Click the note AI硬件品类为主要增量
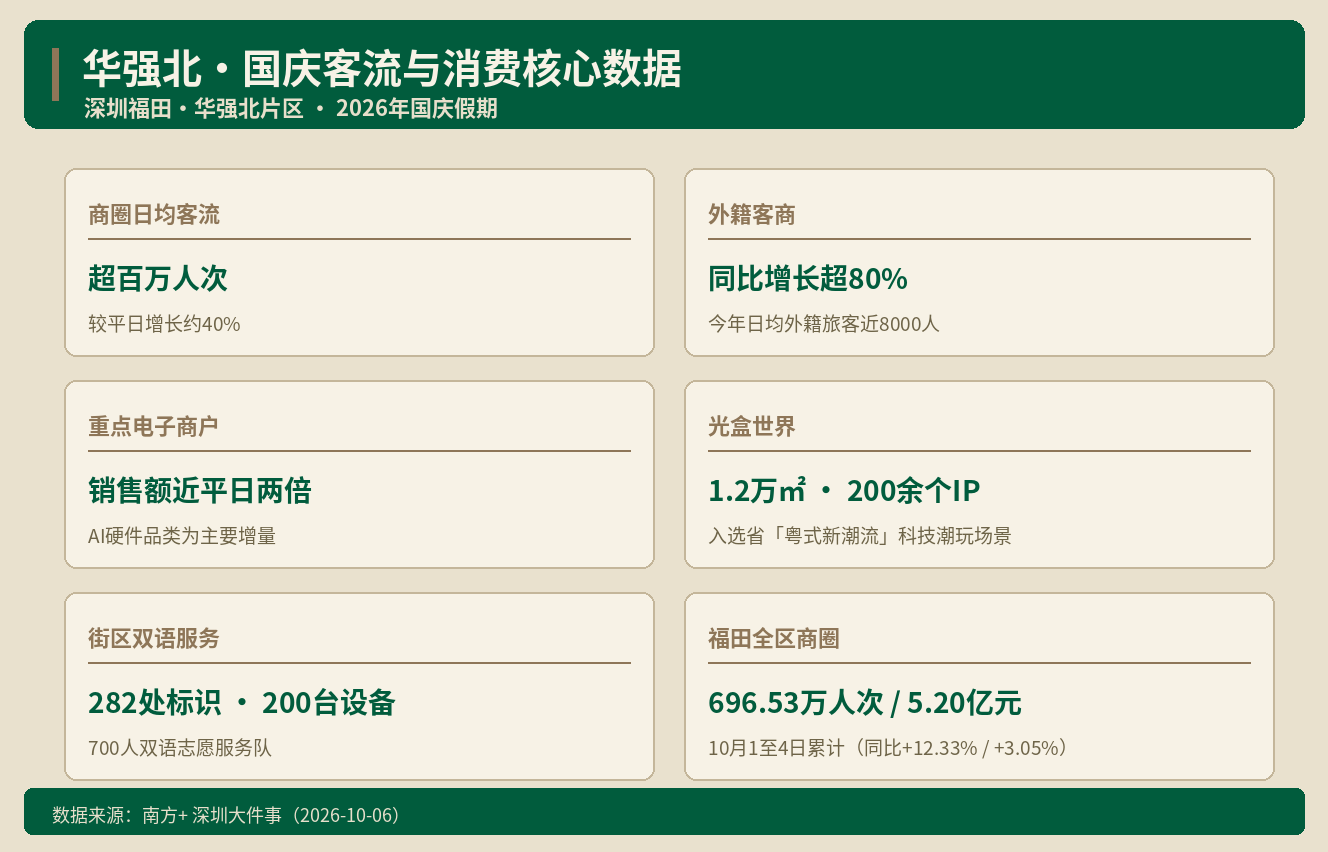The image size is (1328, 852). tap(182, 536)
